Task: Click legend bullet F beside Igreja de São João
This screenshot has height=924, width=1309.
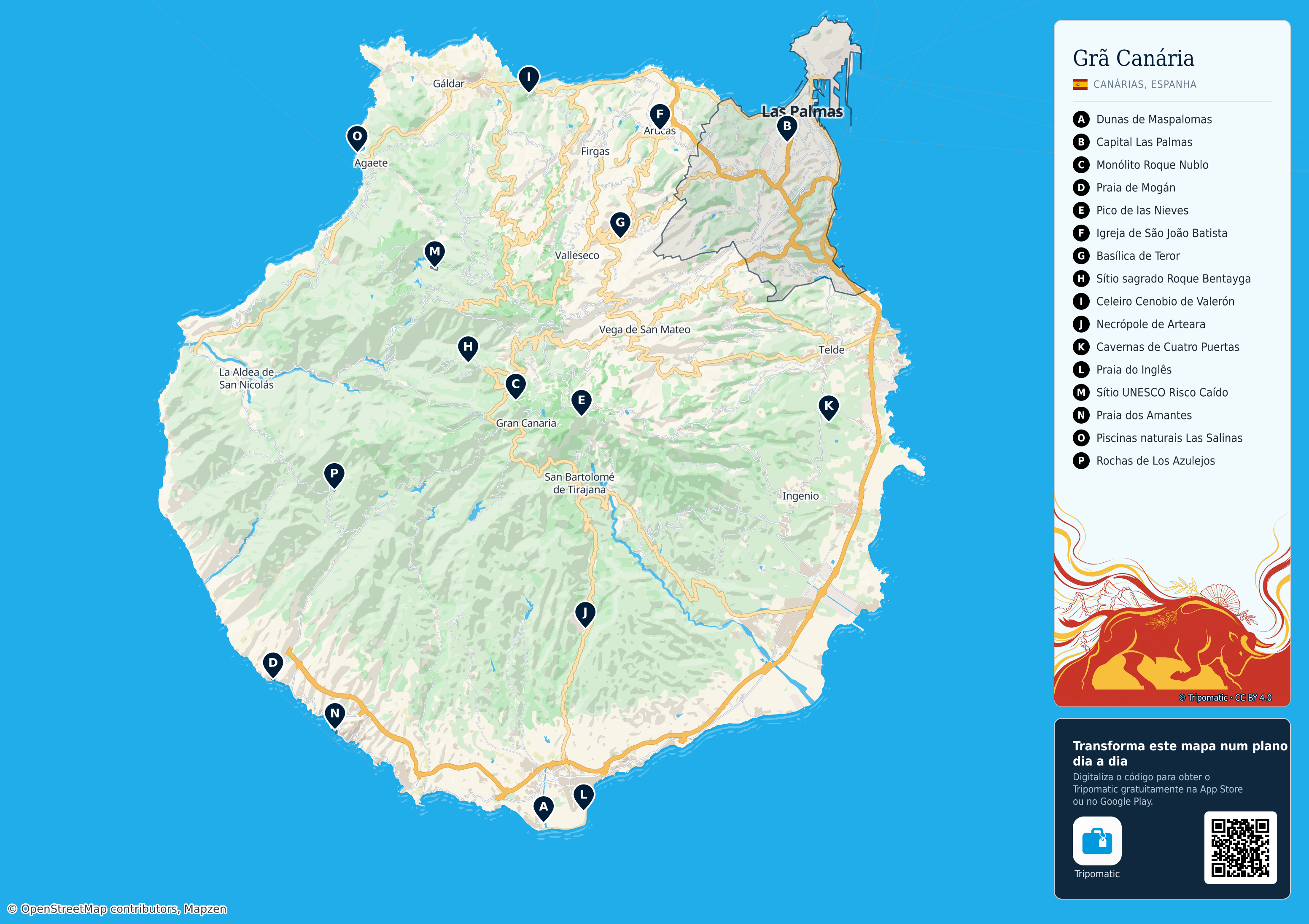Action: [1081, 233]
